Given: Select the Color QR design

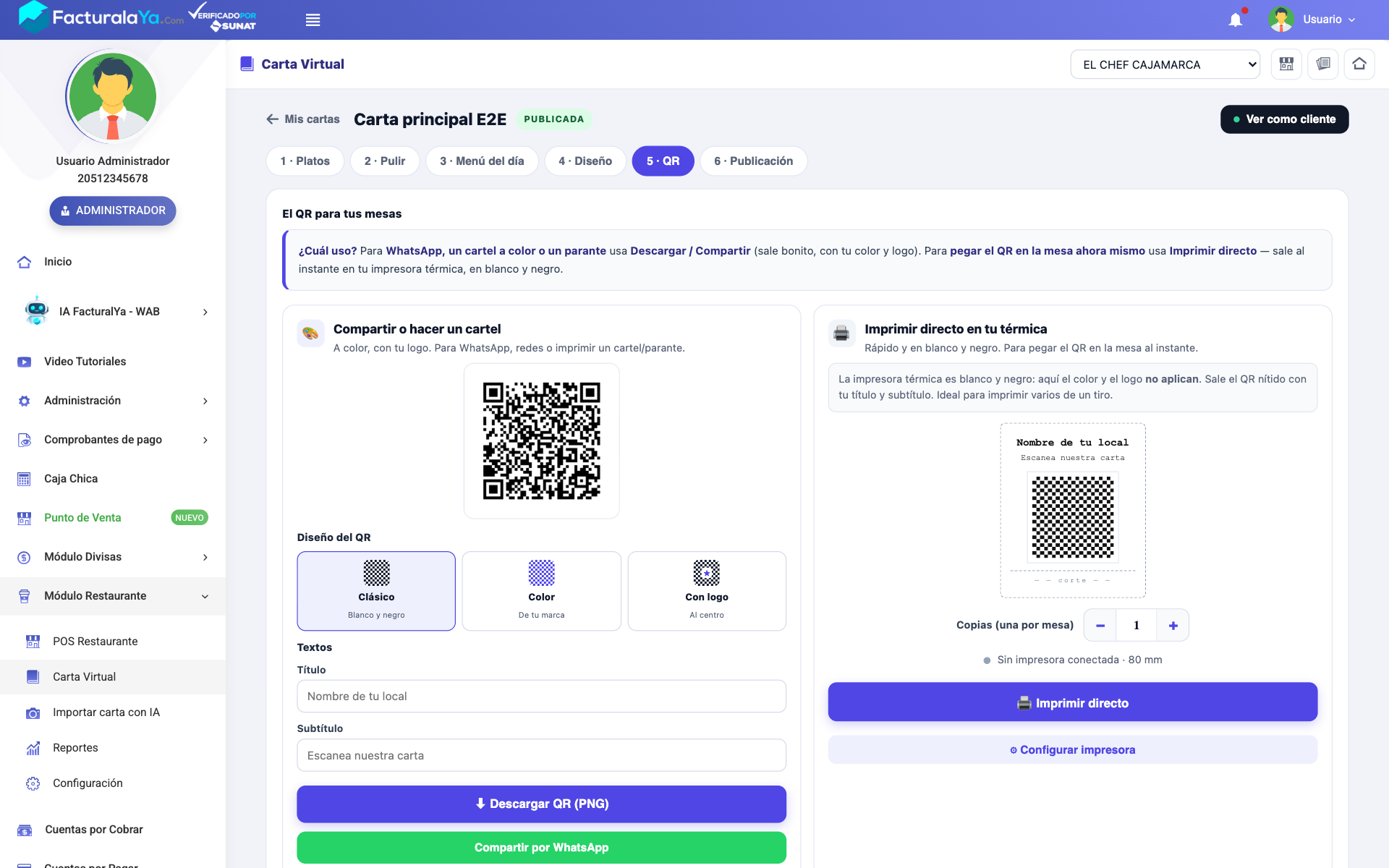Looking at the screenshot, I should [x=541, y=591].
